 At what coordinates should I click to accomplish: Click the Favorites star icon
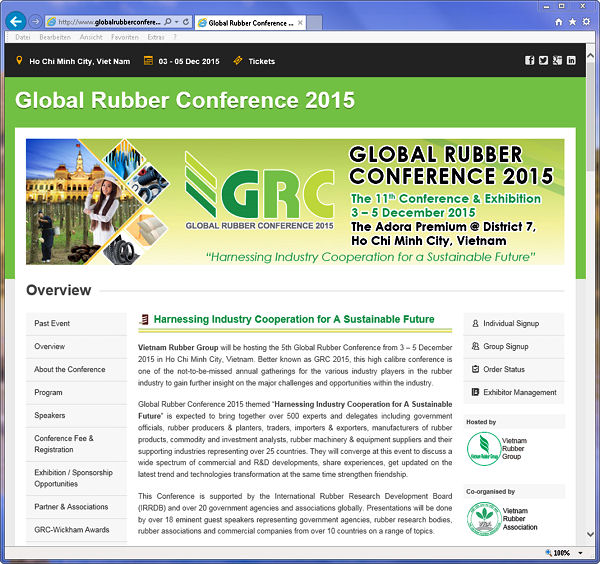coord(572,22)
